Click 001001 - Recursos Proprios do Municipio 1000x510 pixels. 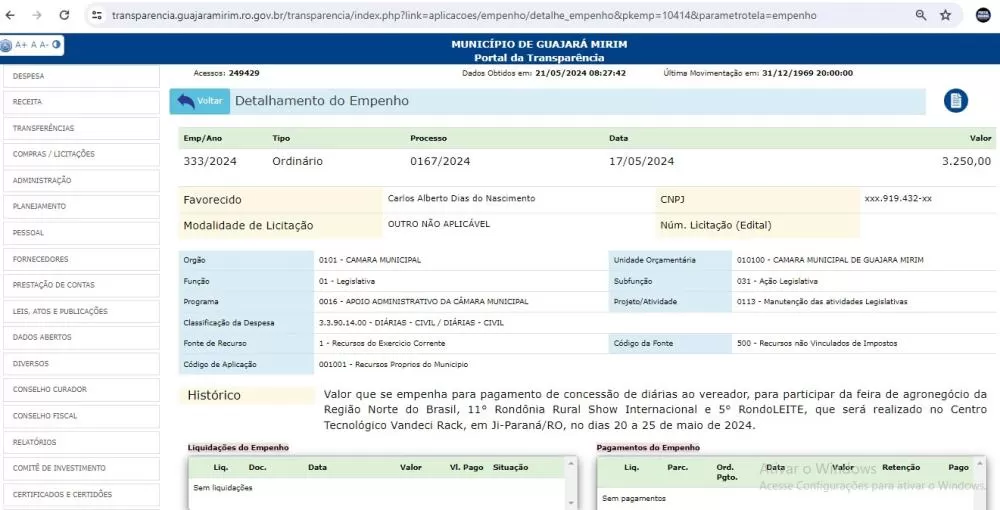pyautogui.click(x=393, y=365)
